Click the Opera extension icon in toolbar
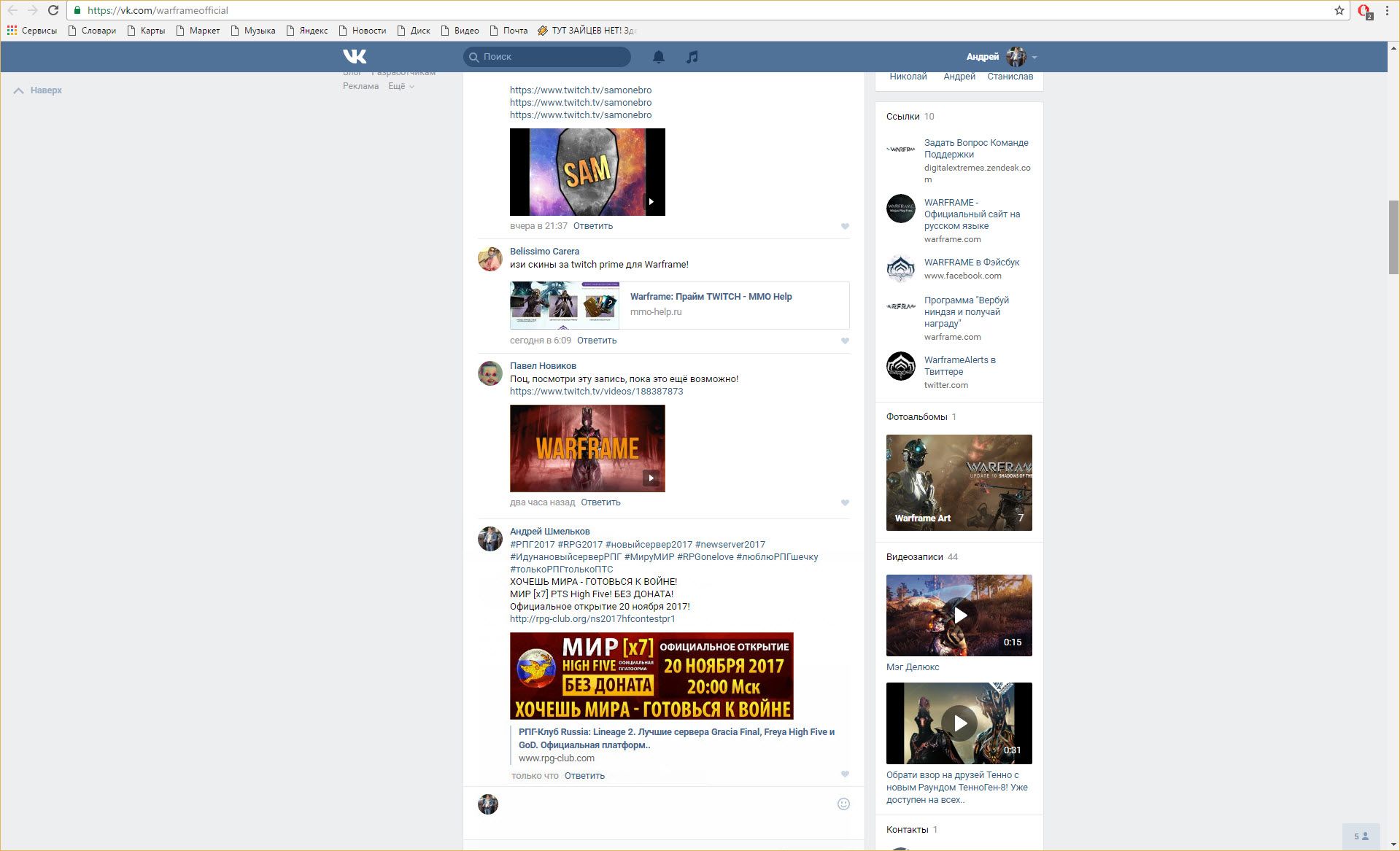The width and height of the screenshot is (1400, 851). click(x=1363, y=11)
